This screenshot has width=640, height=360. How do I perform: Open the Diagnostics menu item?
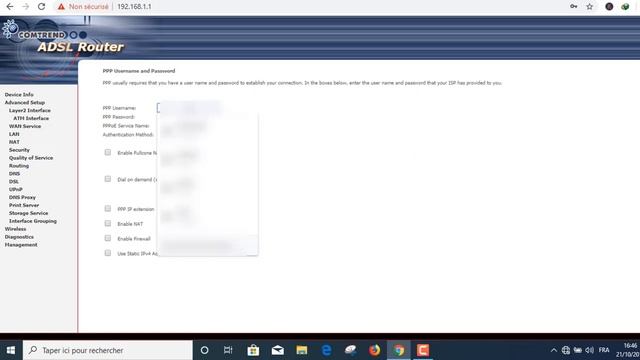tap(19, 237)
